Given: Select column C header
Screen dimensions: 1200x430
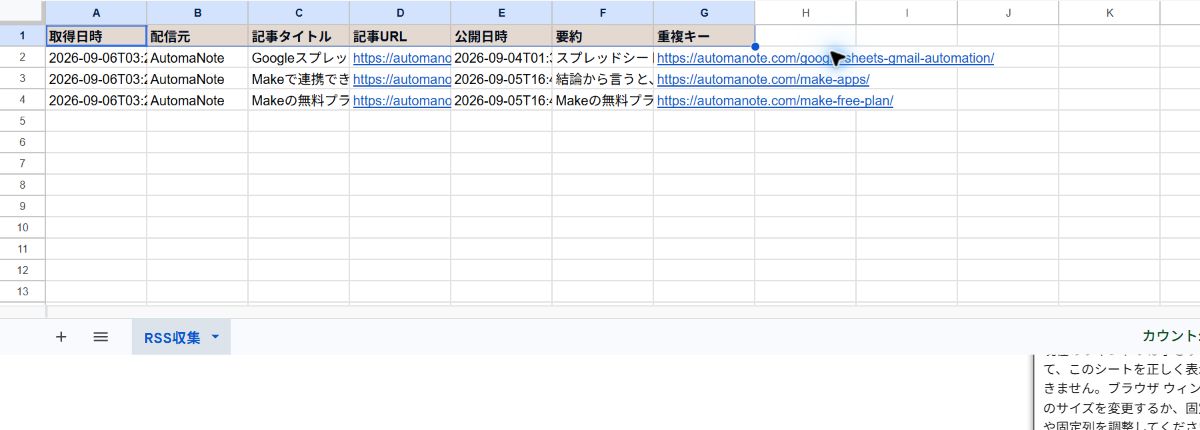Looking at the screenshot, I should pos(299,12).
